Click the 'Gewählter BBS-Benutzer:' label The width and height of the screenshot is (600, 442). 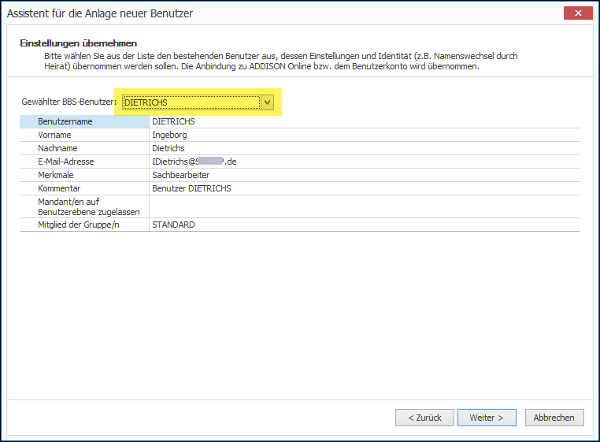pos(69,102)
